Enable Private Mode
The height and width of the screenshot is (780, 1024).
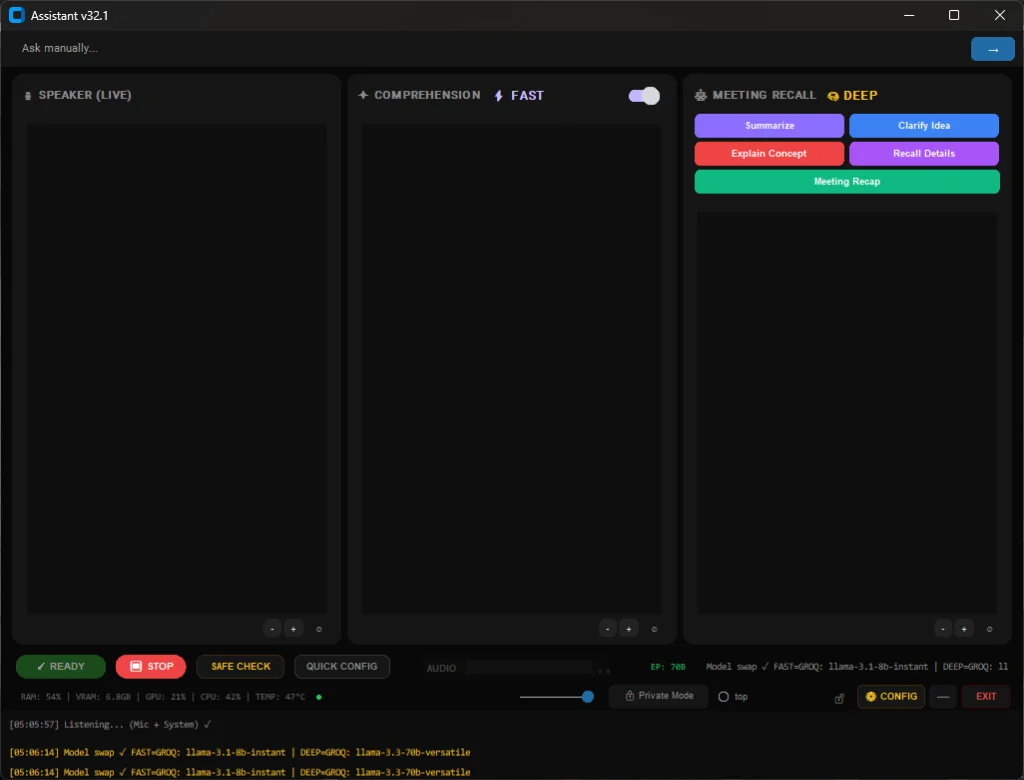[658, 696]
